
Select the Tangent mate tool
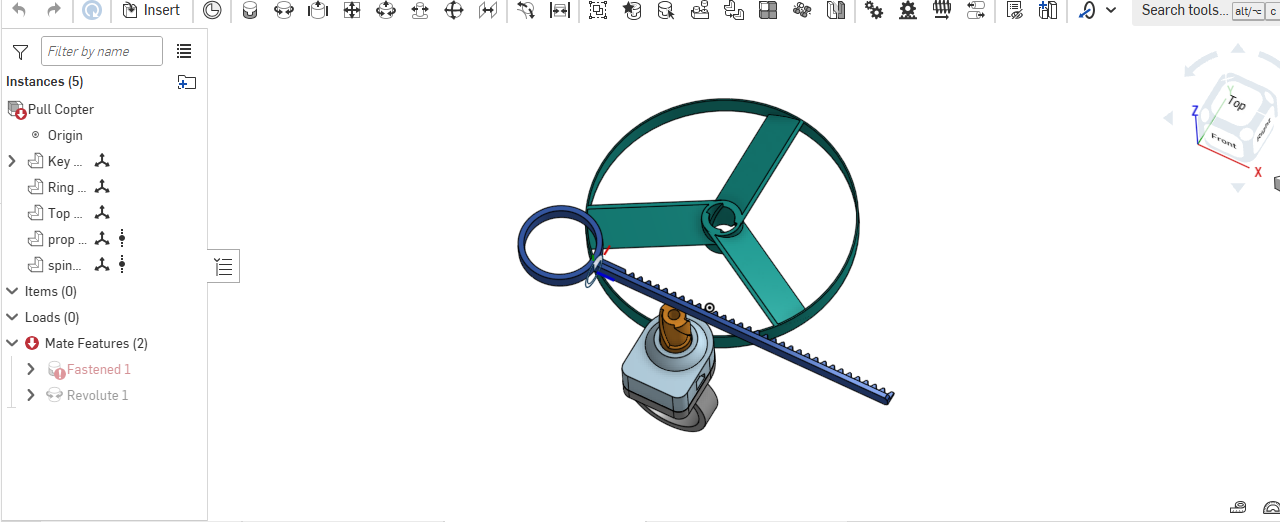pyautogui.click(x=526, y=10)
